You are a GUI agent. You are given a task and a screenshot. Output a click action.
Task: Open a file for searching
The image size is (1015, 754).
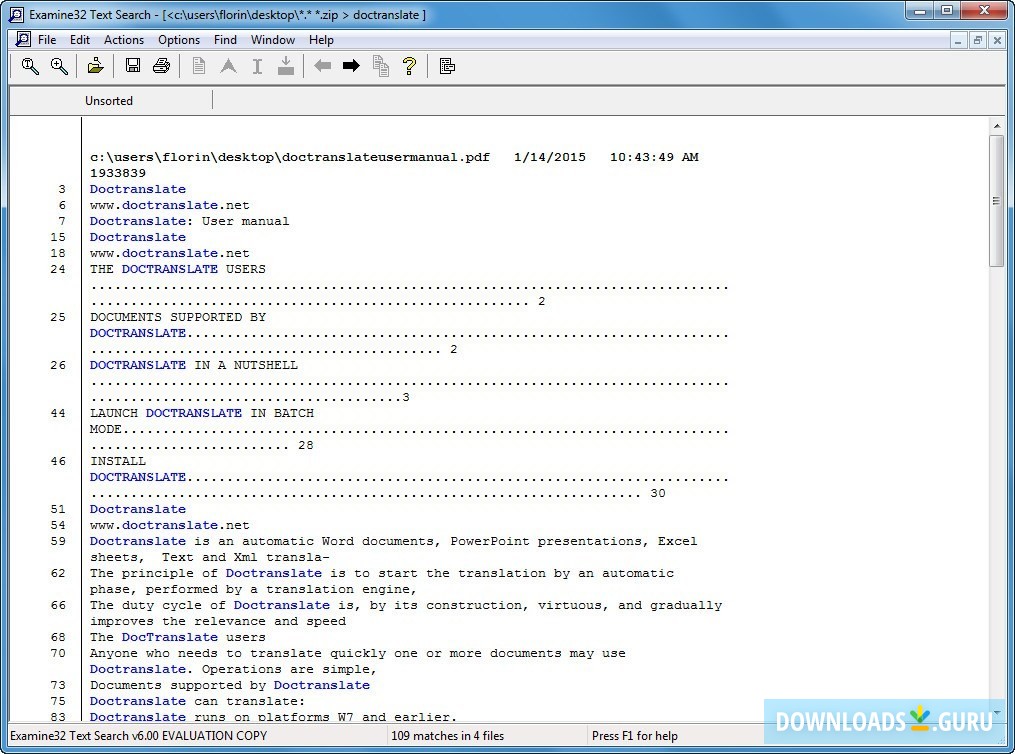(95, 66)
